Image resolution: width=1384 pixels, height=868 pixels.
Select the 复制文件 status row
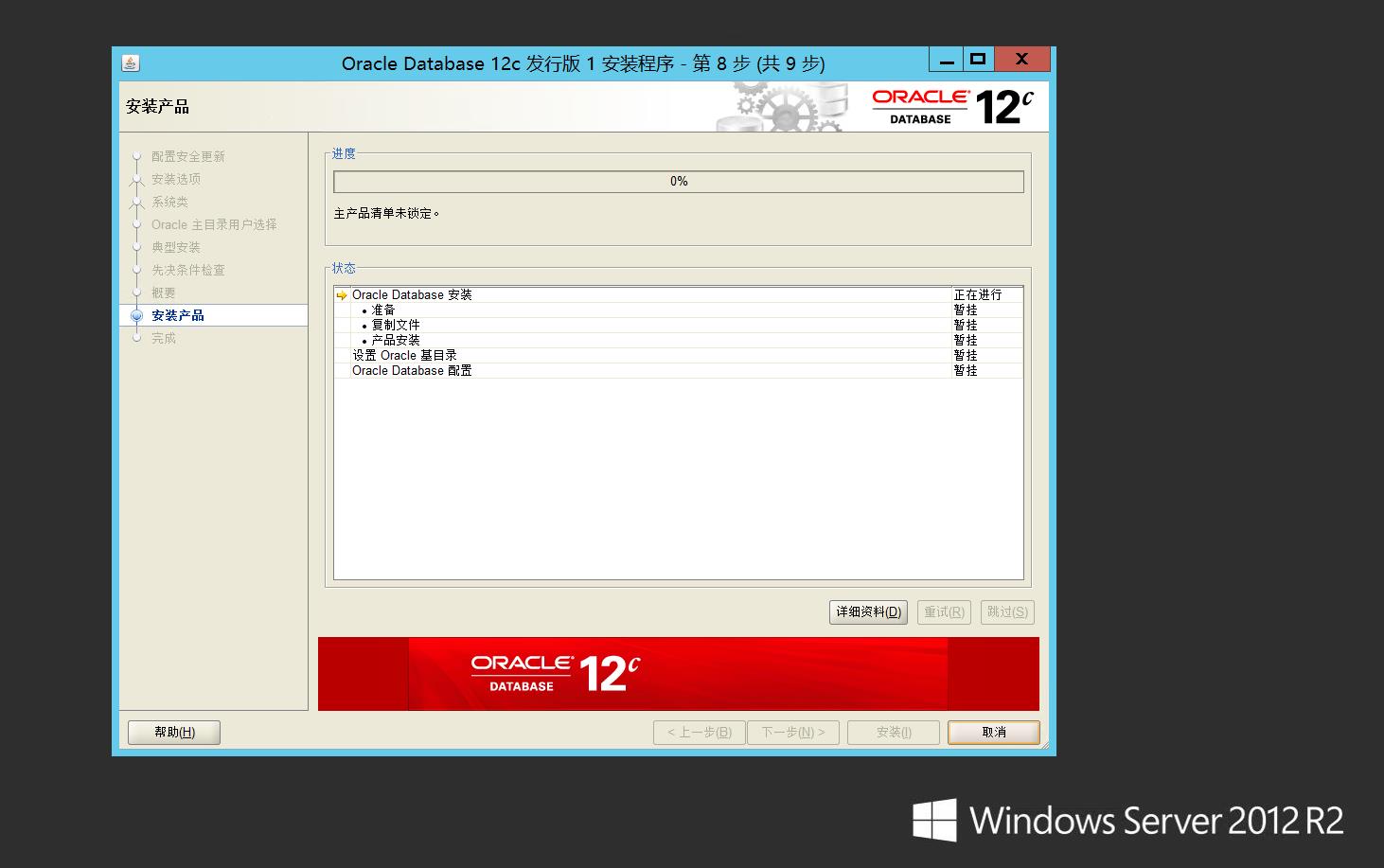tap(679, 326)
